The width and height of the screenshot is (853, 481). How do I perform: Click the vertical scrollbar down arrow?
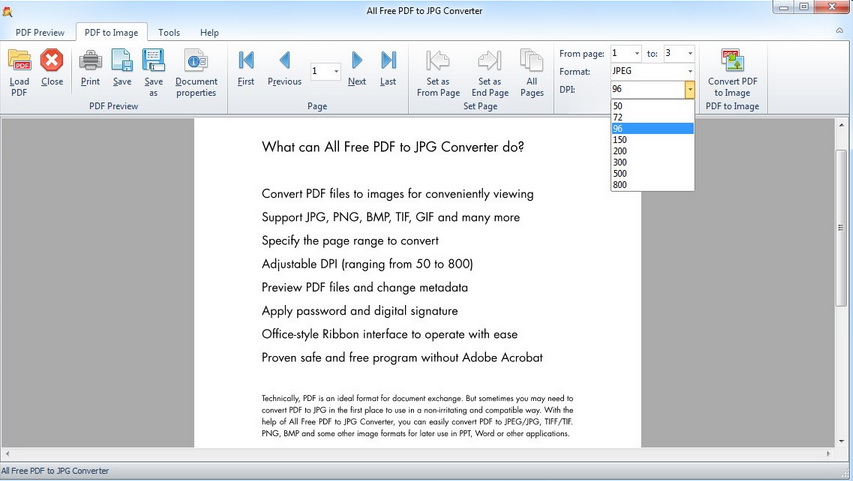coord(841,441)
